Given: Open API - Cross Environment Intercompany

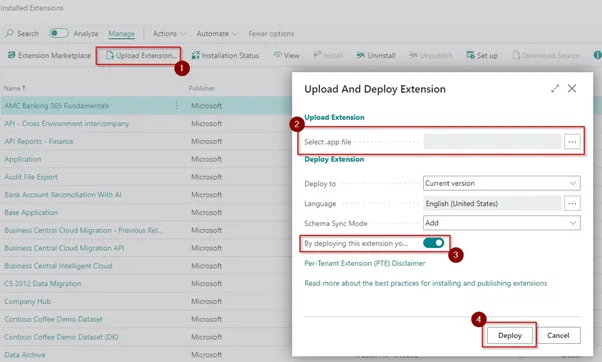Looking at the screenshot, I should tap(67, 124).
